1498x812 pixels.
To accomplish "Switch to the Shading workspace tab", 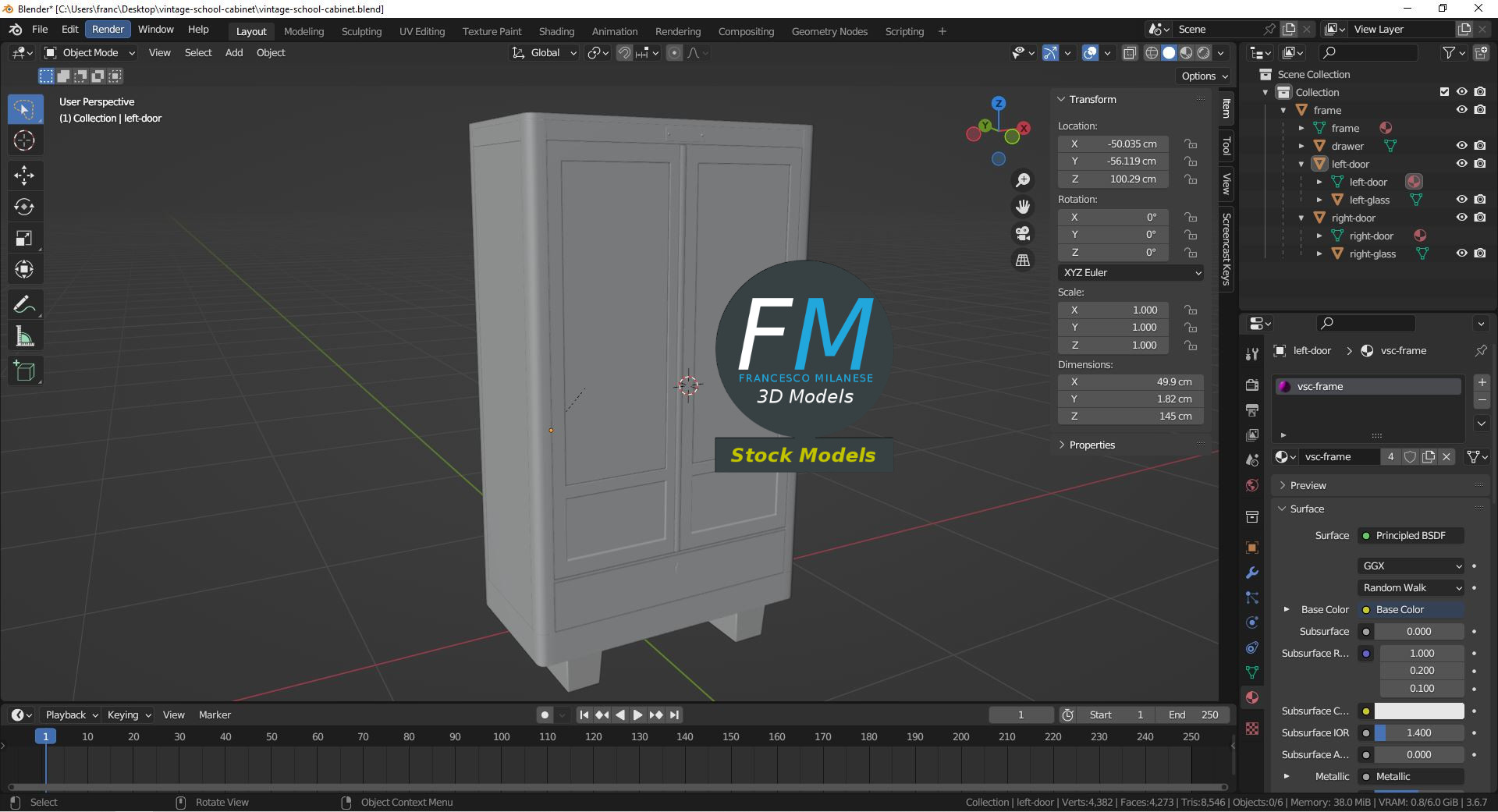I will pyautogui.click(x=556, y=32).
